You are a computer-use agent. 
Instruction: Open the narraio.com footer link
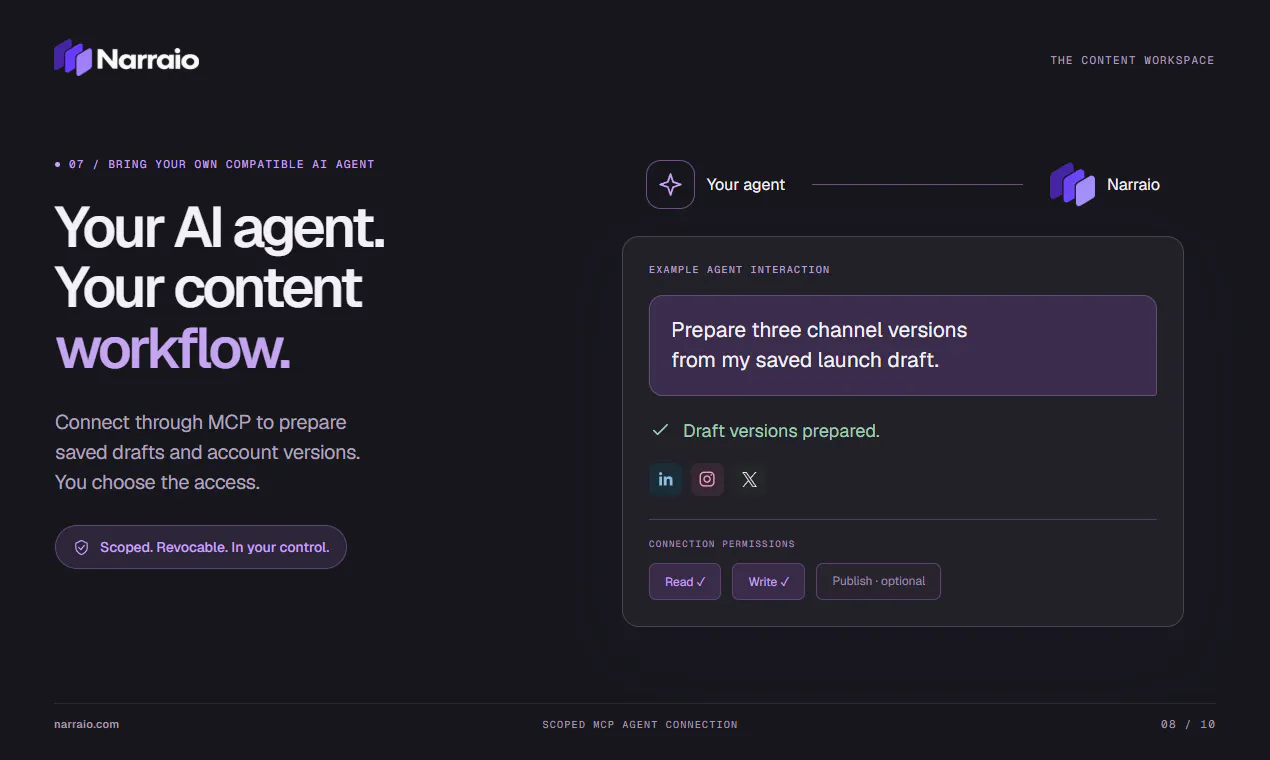(x=86, y=724)
